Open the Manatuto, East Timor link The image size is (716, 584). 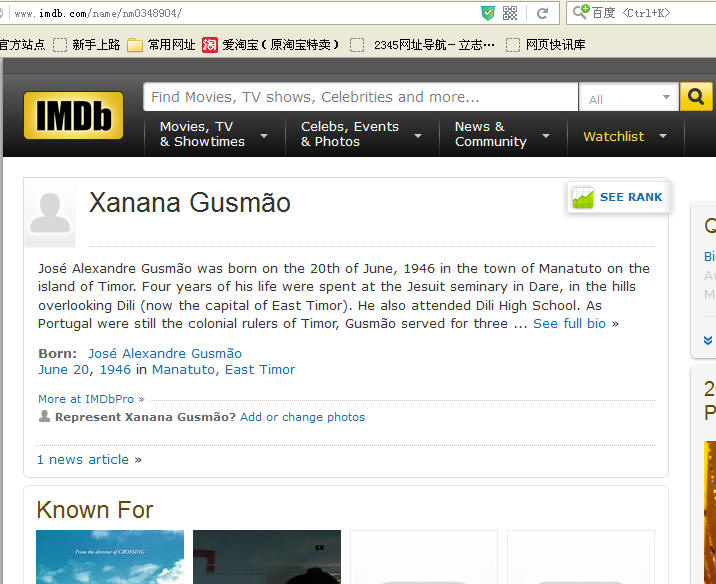(224, 369)
